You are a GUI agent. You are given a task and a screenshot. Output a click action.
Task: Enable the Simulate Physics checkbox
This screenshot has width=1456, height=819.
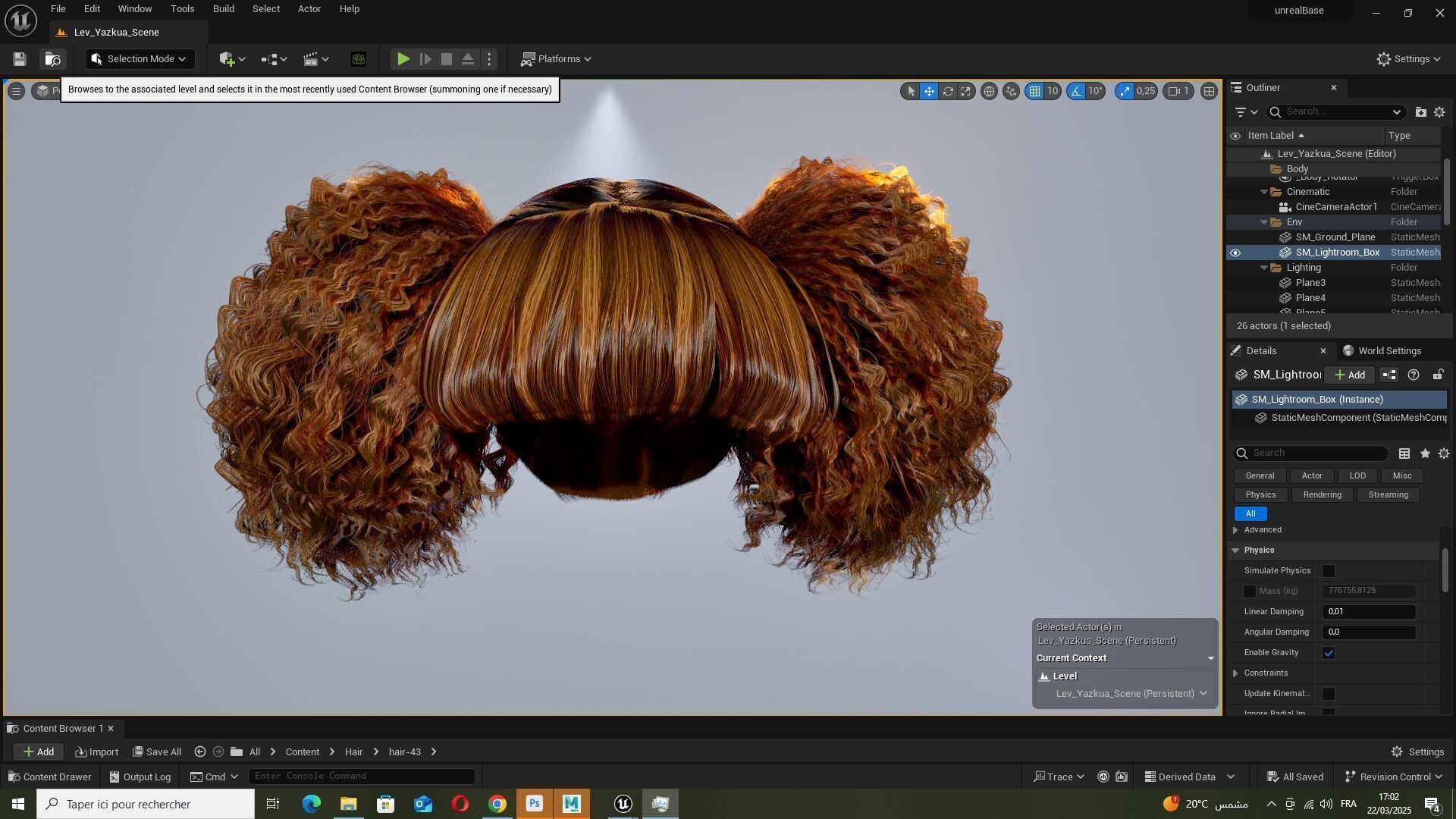point(1329,571)
